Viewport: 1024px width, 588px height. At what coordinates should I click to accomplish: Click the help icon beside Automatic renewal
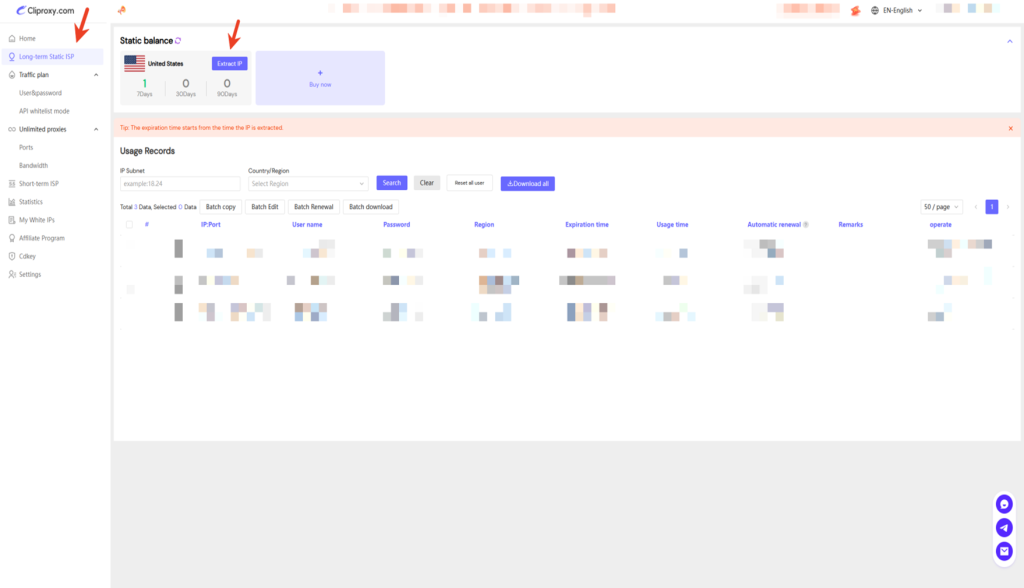click(x=806, y=225)
